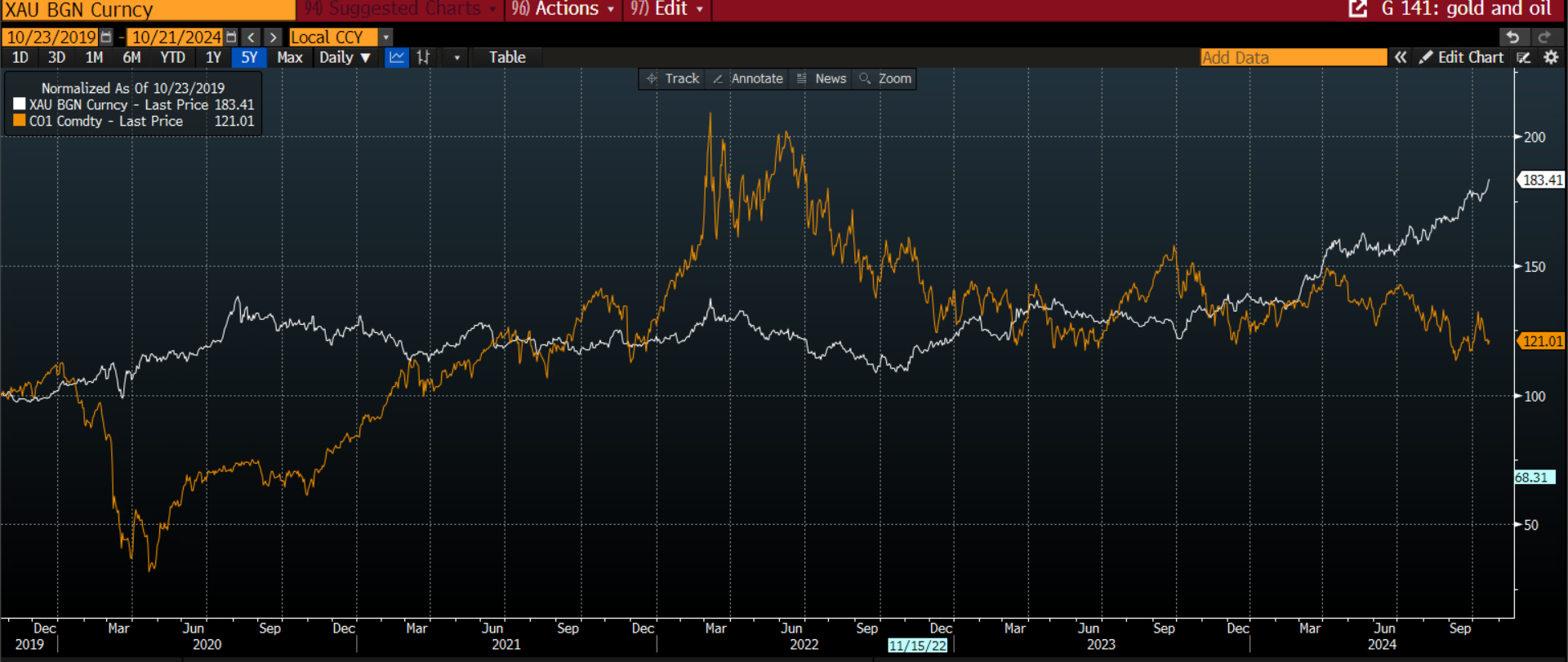The width and height of the screenshot is (1568, 662).
Task: Click orange CO1 Comdty legend swatch
Action: pyautogui.click(x=20, y=121)
